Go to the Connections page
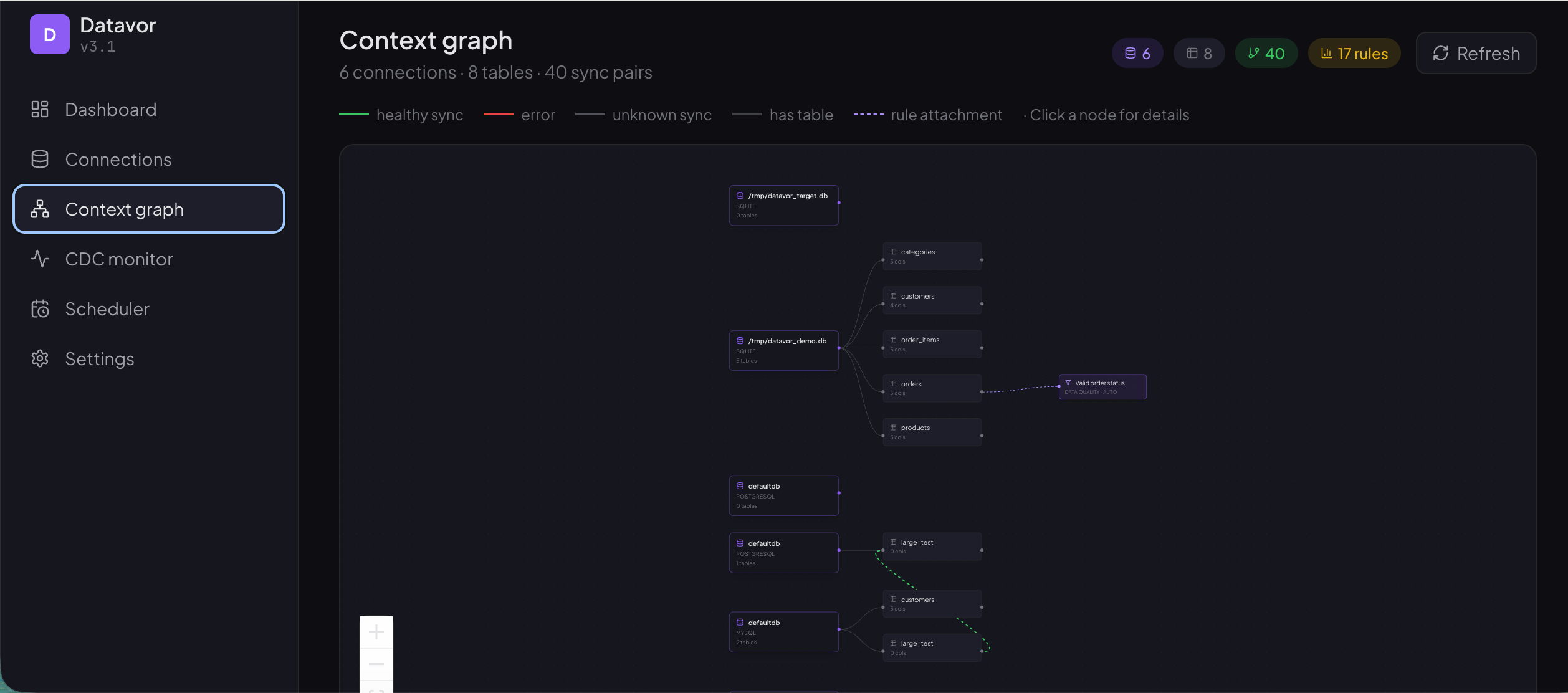This screenshot has width=1568, height=693. 149,160
